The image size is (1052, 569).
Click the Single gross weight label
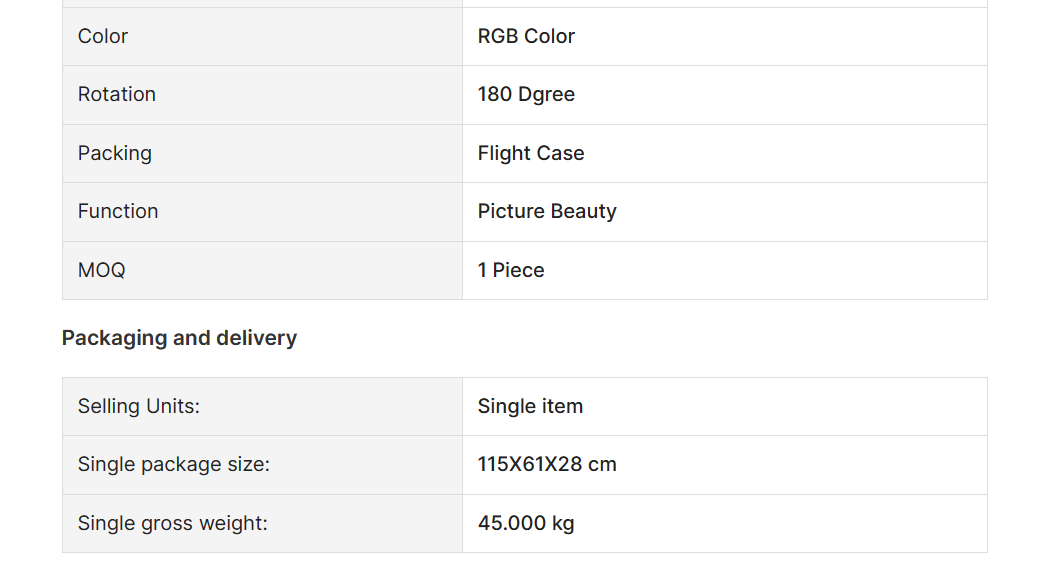(x=172, y=523)
